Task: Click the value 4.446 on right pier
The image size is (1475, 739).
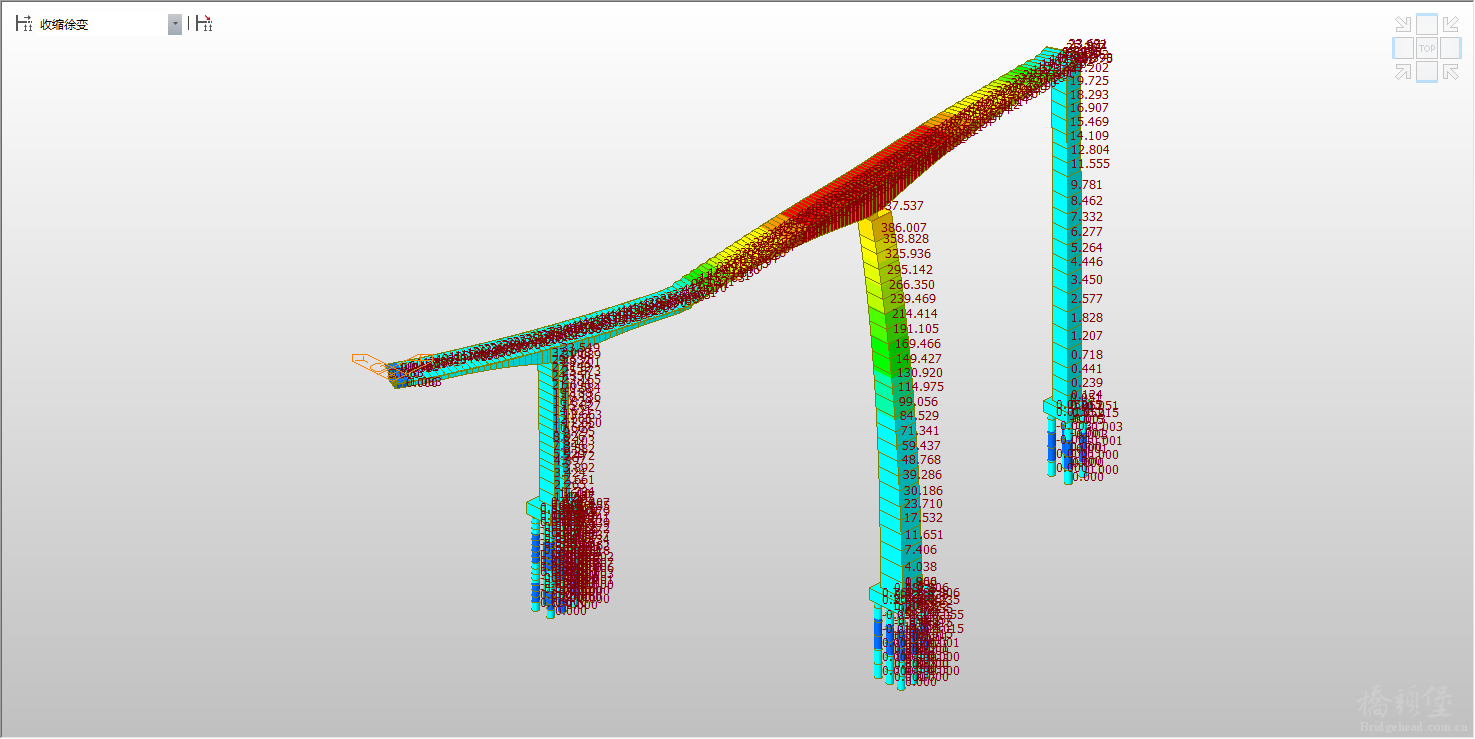Action: pos(1087,263)
